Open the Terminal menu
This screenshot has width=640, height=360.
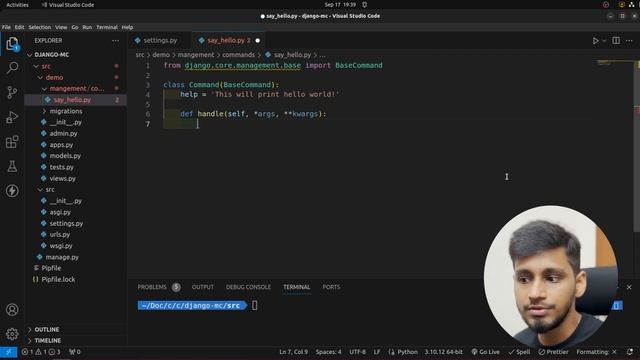coord(107,27)
